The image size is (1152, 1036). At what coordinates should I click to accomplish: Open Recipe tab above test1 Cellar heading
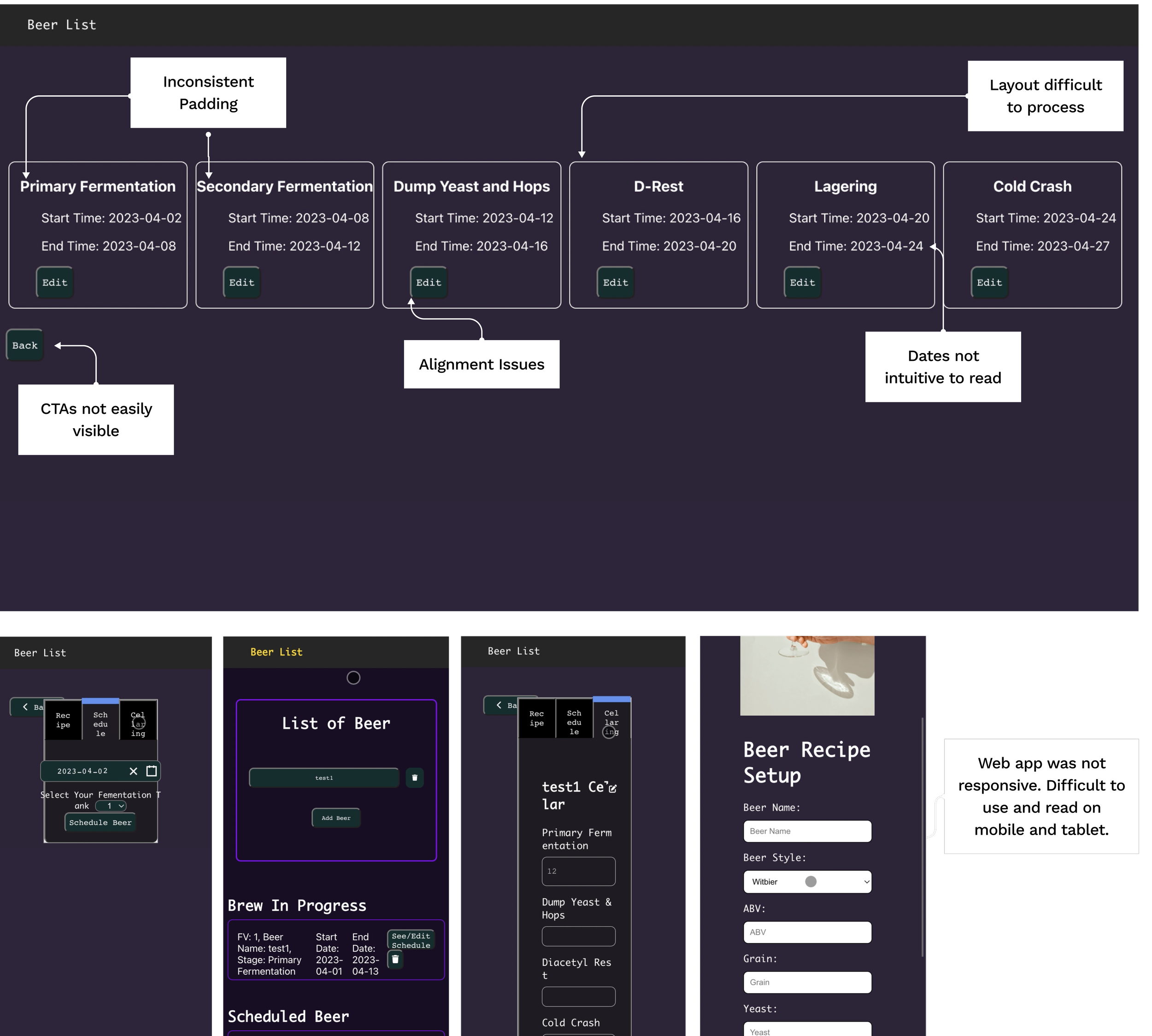click(x=536, y=718)
